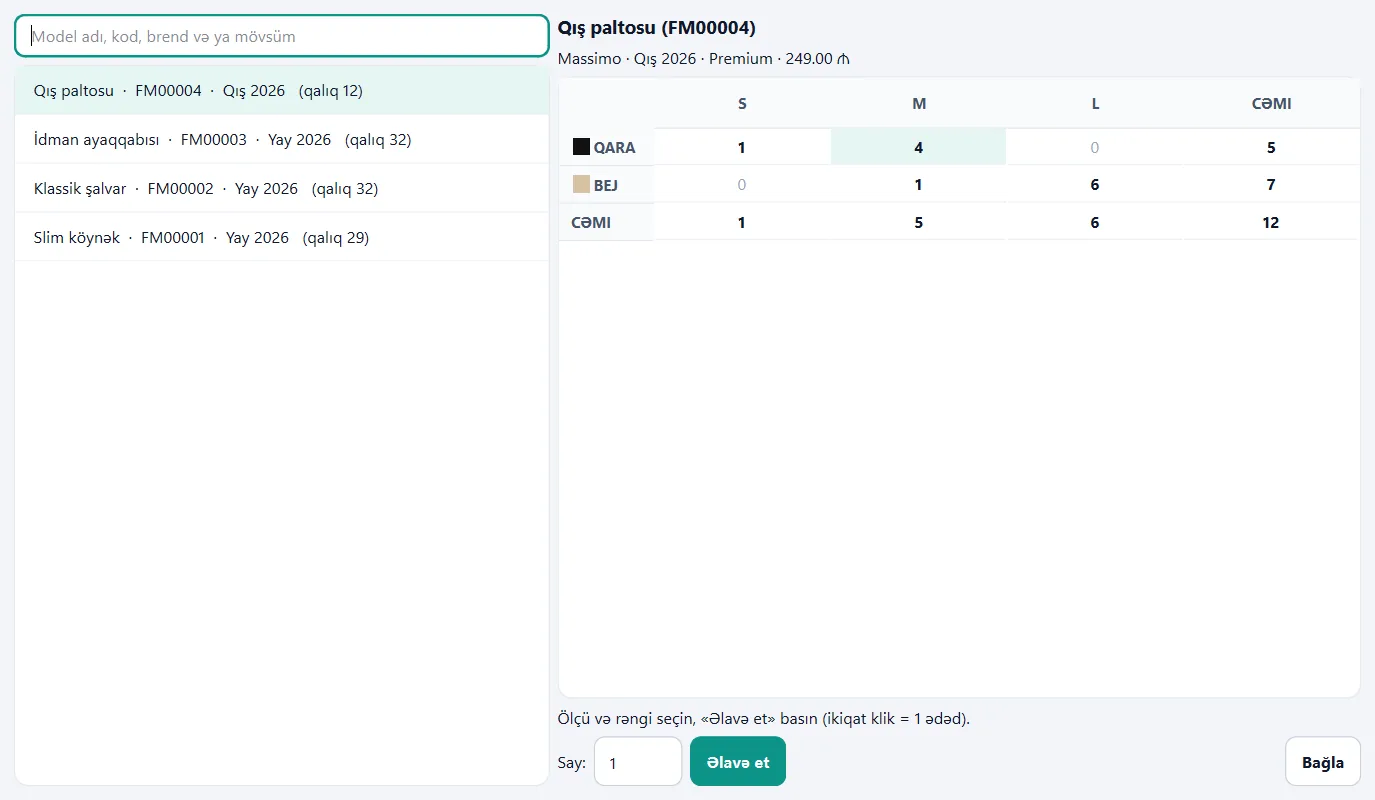Viewport: 1375px width, 800px height.
Task: Click the beige BEJ color swatch
Action: coord(581,184)
